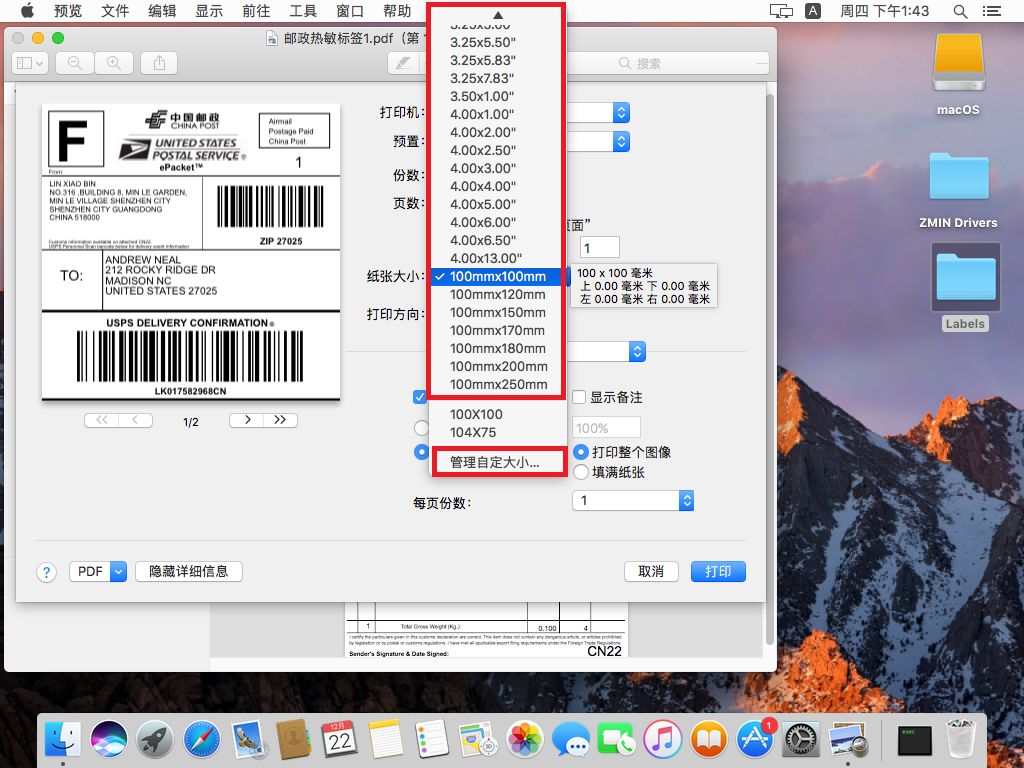Open Contacts from the Dock

click(293, 739)
